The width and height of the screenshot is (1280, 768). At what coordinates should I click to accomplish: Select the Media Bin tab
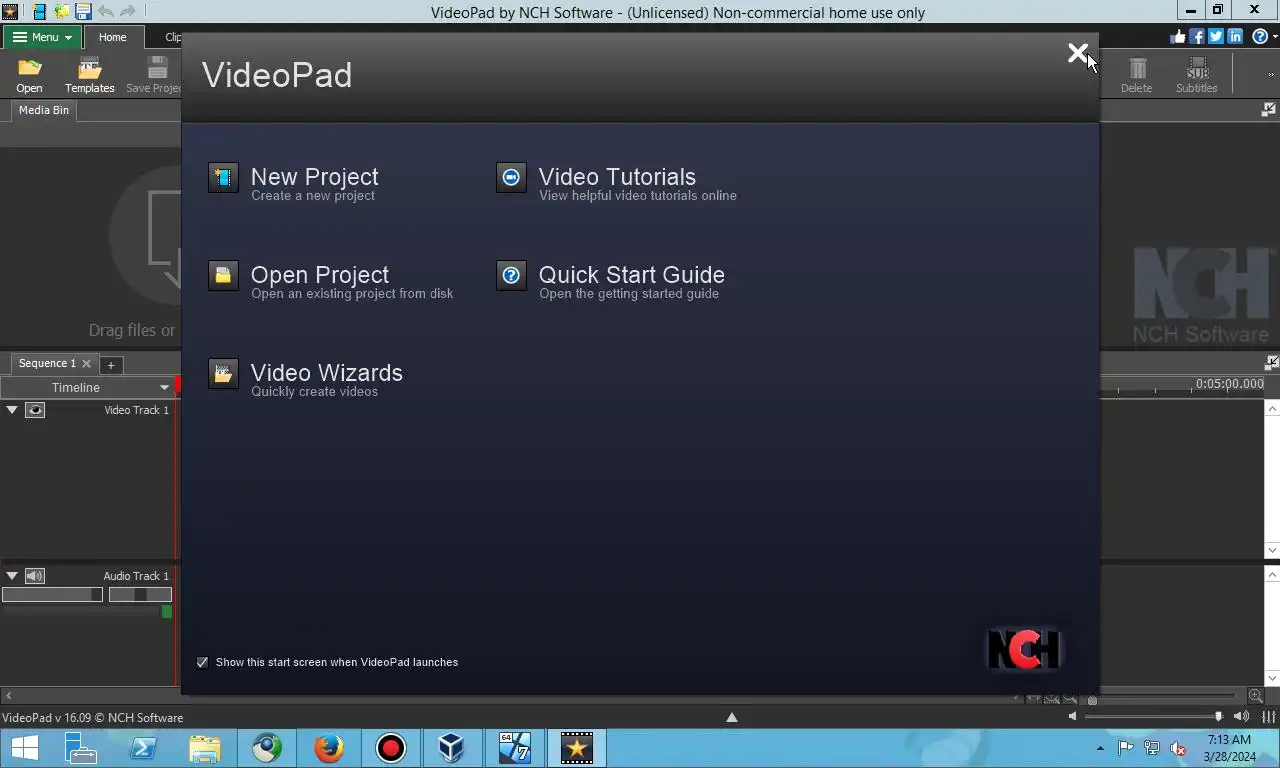(x=44, y=110)
